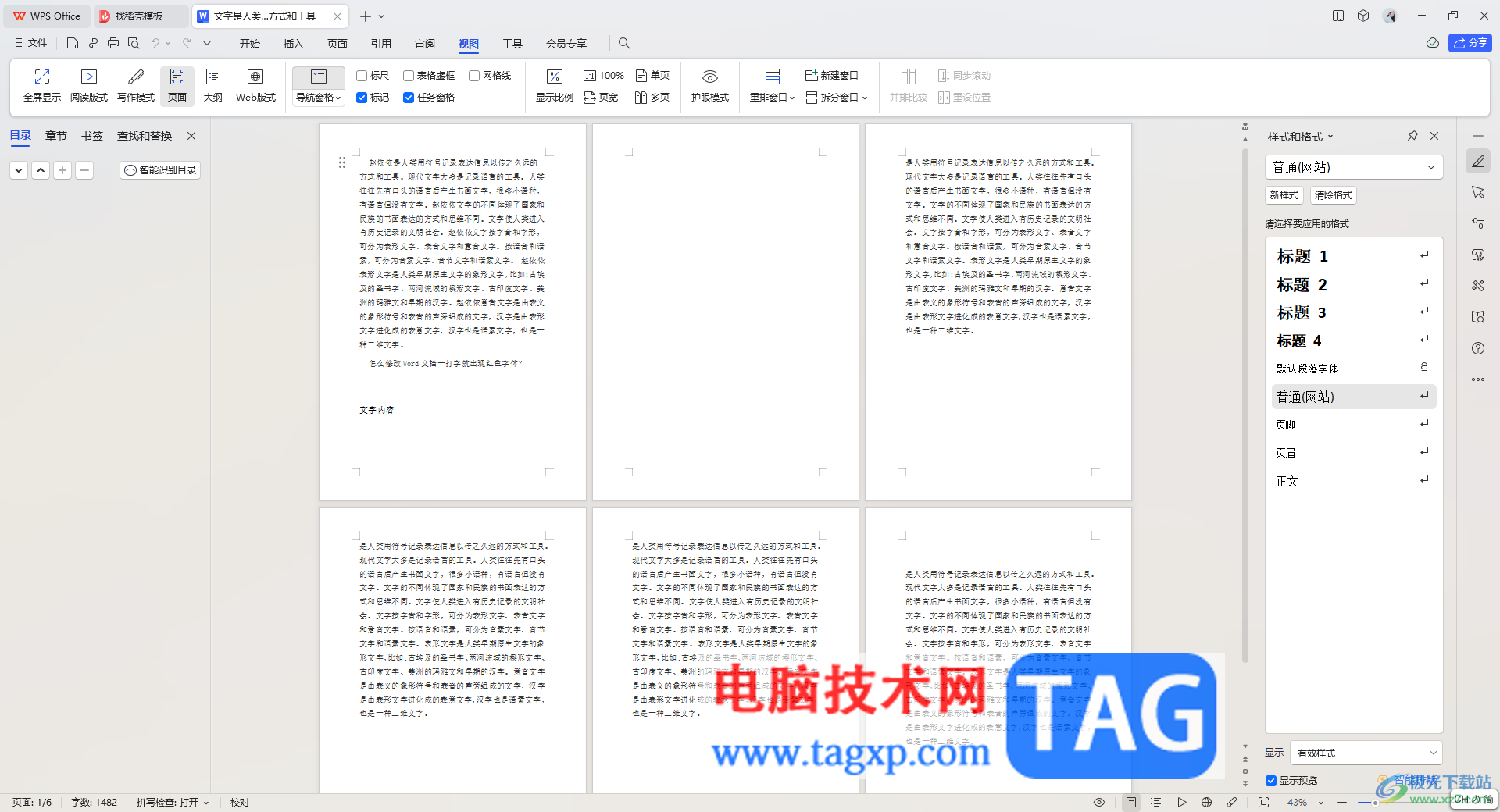Open Full Screen display mode
The height and width of the screenshot is (812, 1500).
coord(42,86)
